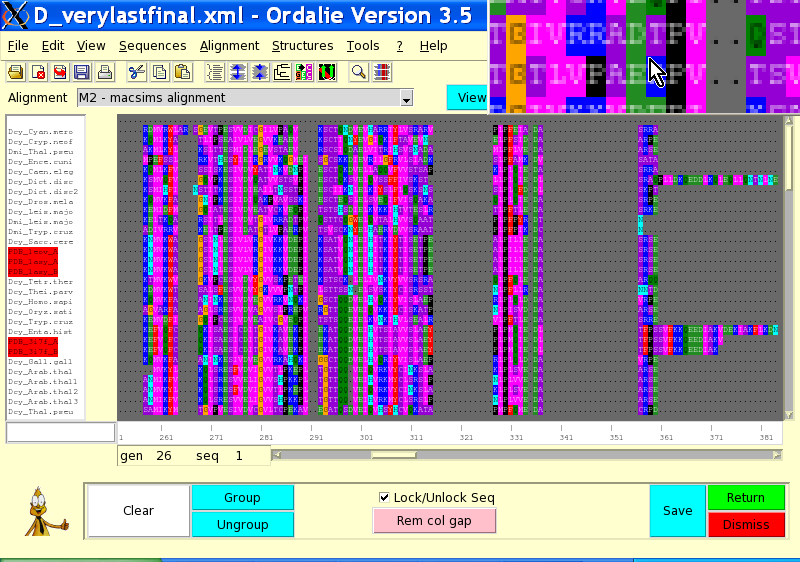Open the Sequences menu
Image resolution: width=800 pixels, height=562 pixels.
tap(152, 46)
